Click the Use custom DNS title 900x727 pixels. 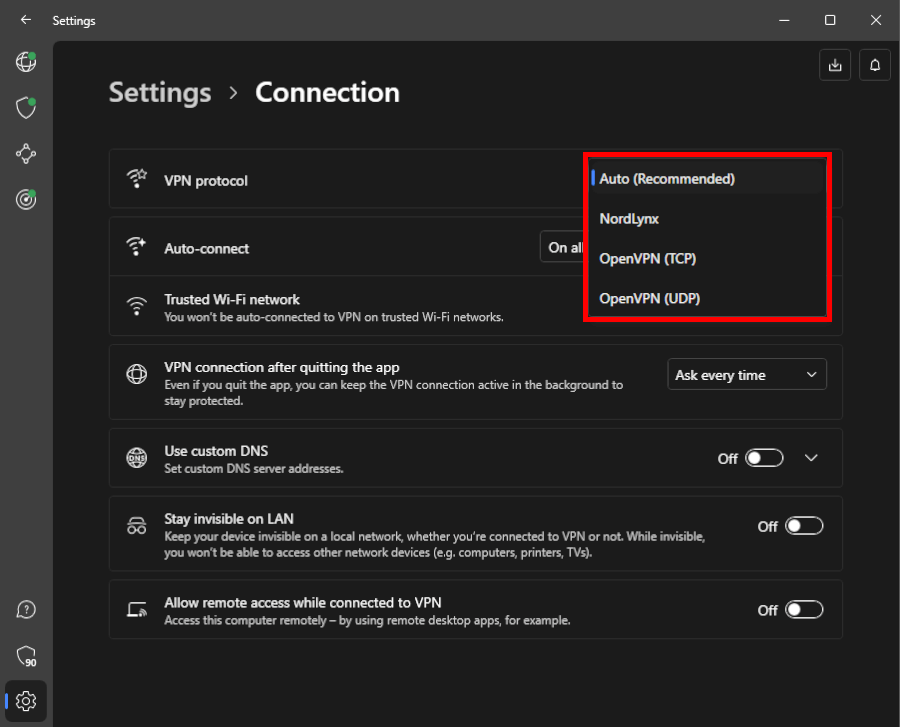coord(216,451)
